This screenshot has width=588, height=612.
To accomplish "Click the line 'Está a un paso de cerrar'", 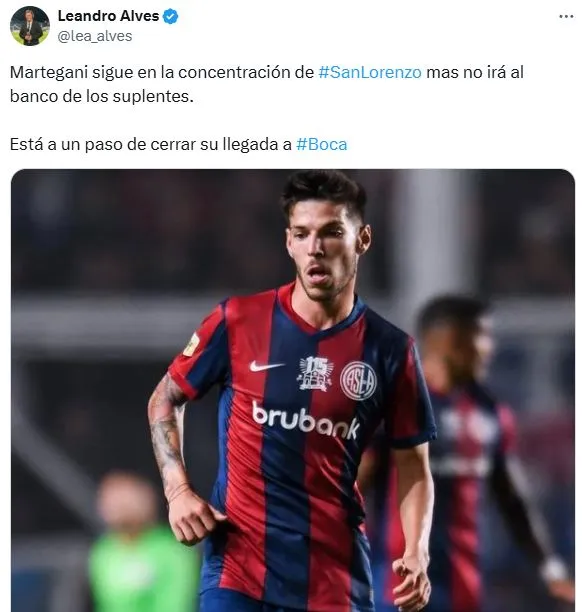I will pos(178,144).
